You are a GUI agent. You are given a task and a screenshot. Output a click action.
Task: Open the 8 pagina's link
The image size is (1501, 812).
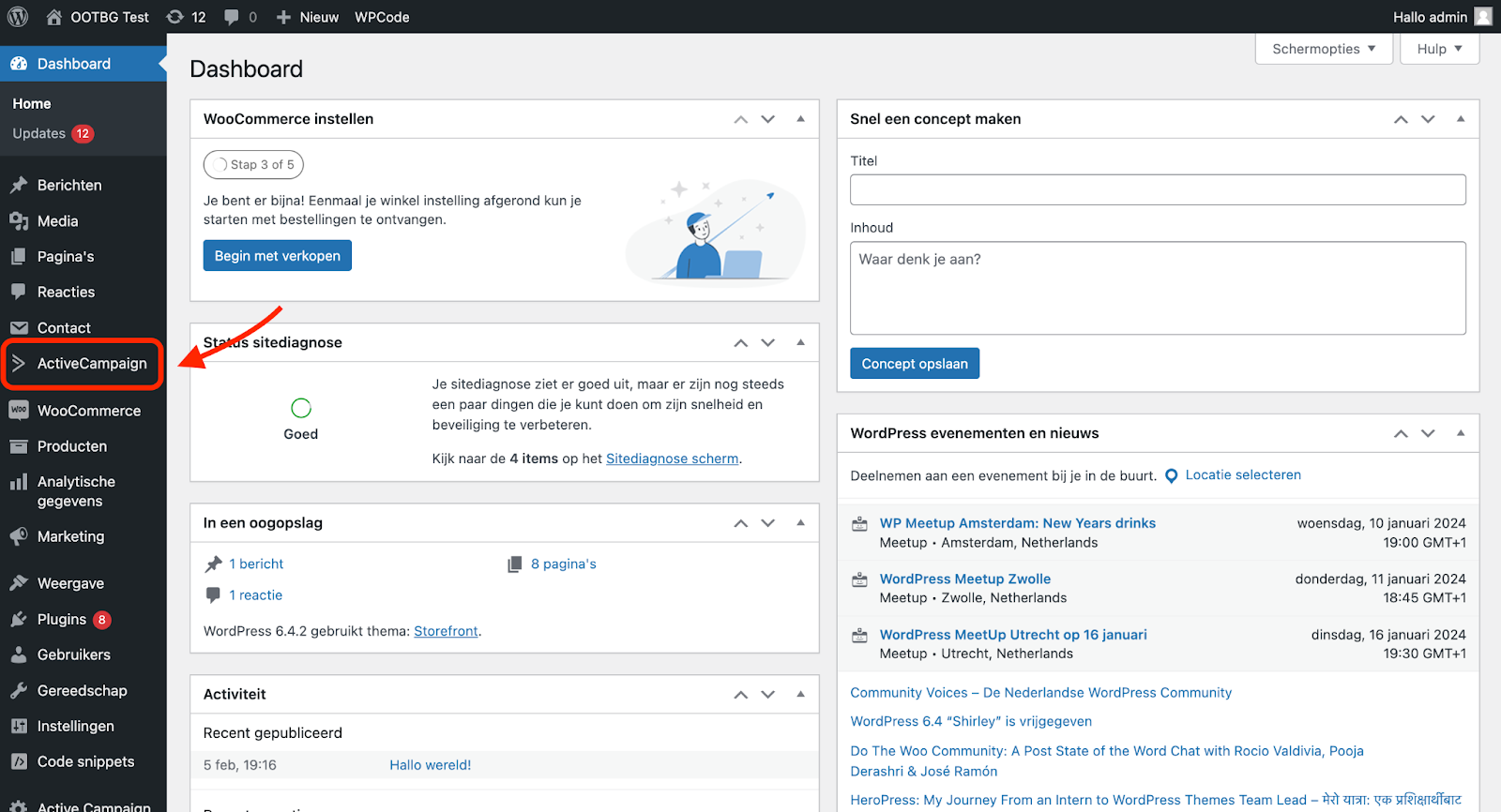pyautogui.click(x=564, y=564)
